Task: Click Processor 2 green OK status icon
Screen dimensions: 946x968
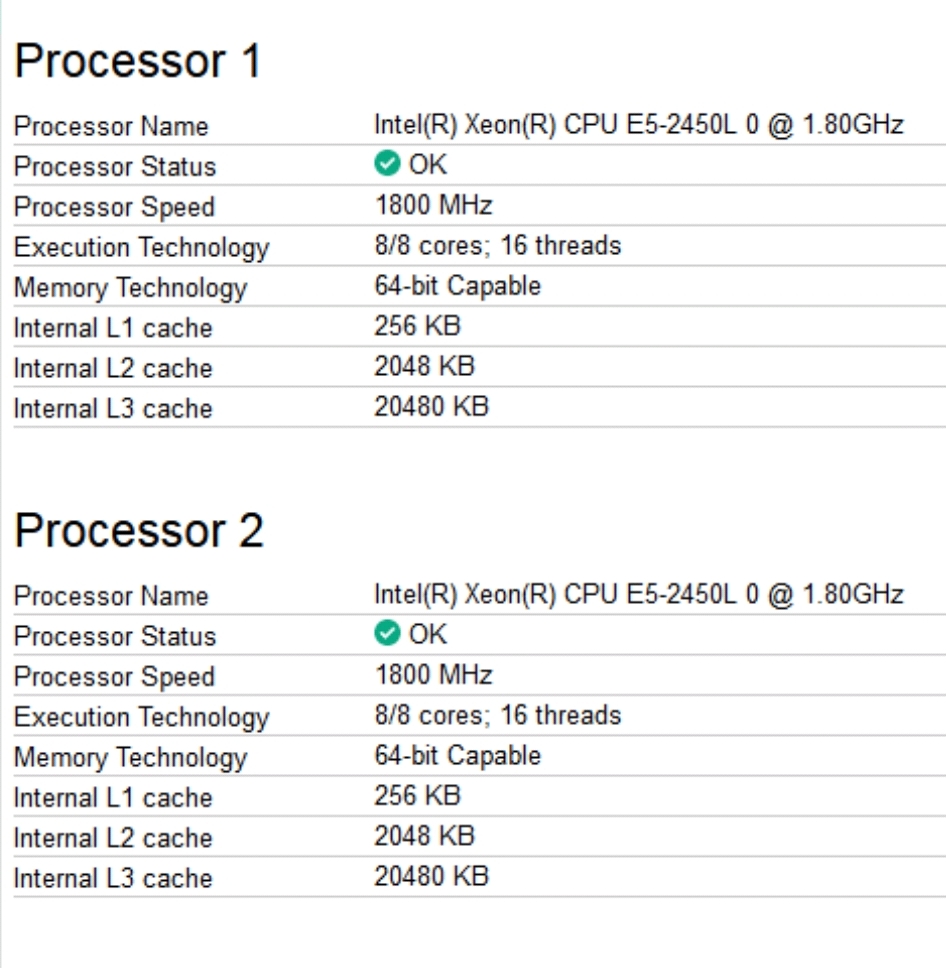Action: click(x=387, y=633)
